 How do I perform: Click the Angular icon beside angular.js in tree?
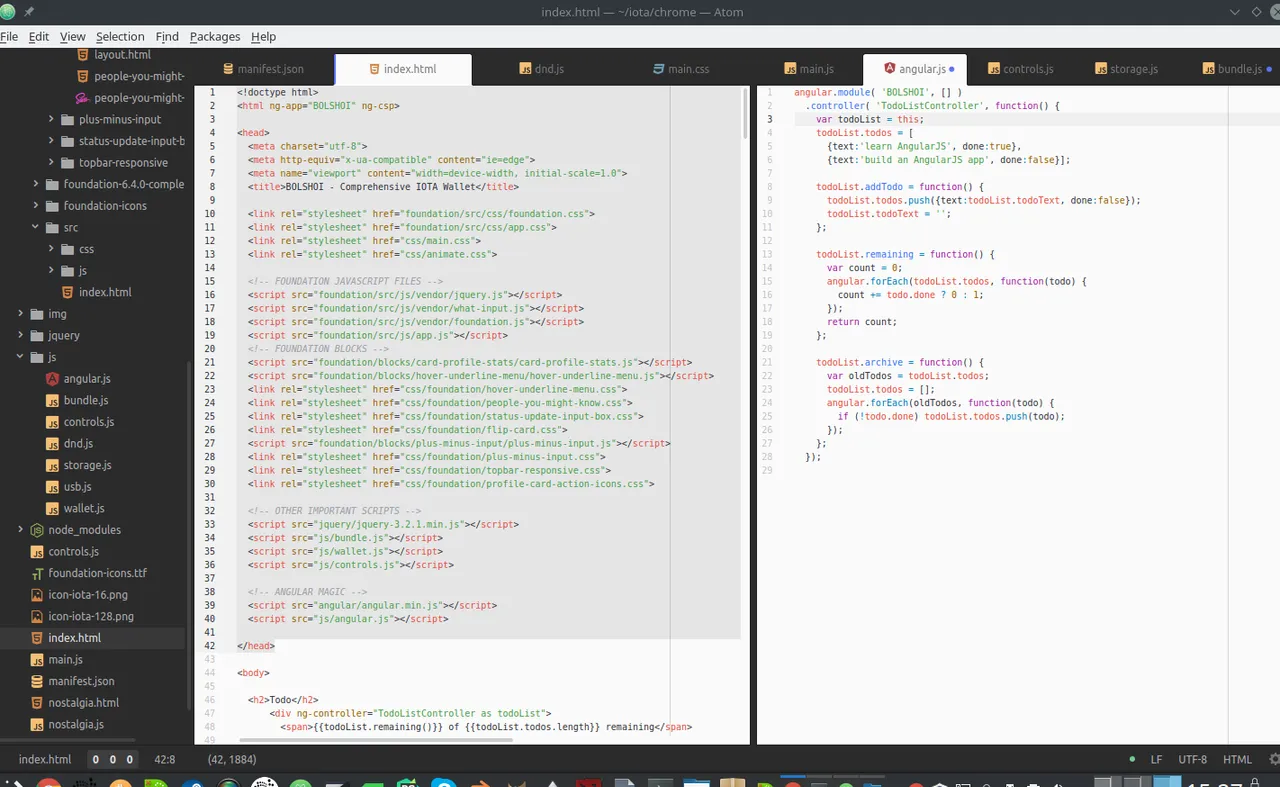53,378
